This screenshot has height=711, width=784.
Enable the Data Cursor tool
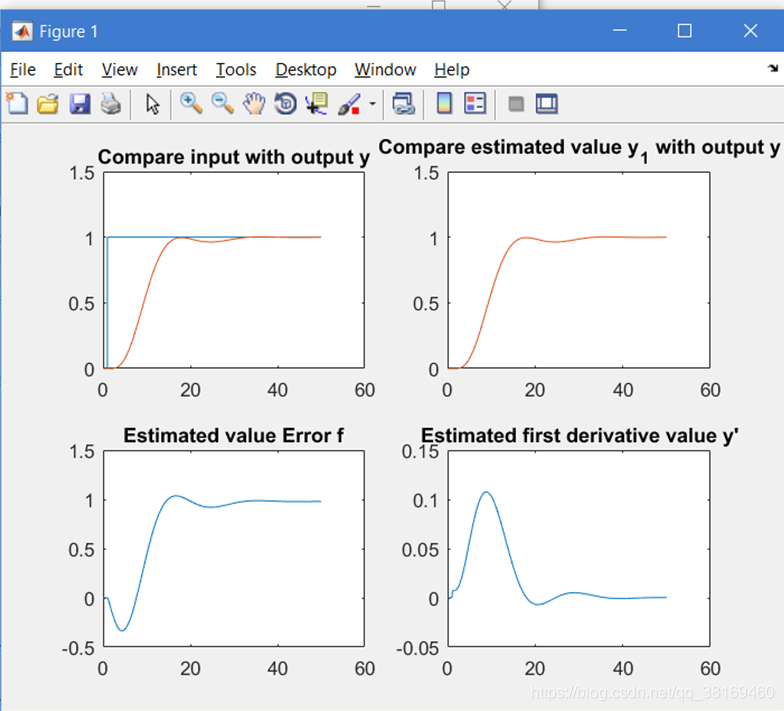click(317, 104)
